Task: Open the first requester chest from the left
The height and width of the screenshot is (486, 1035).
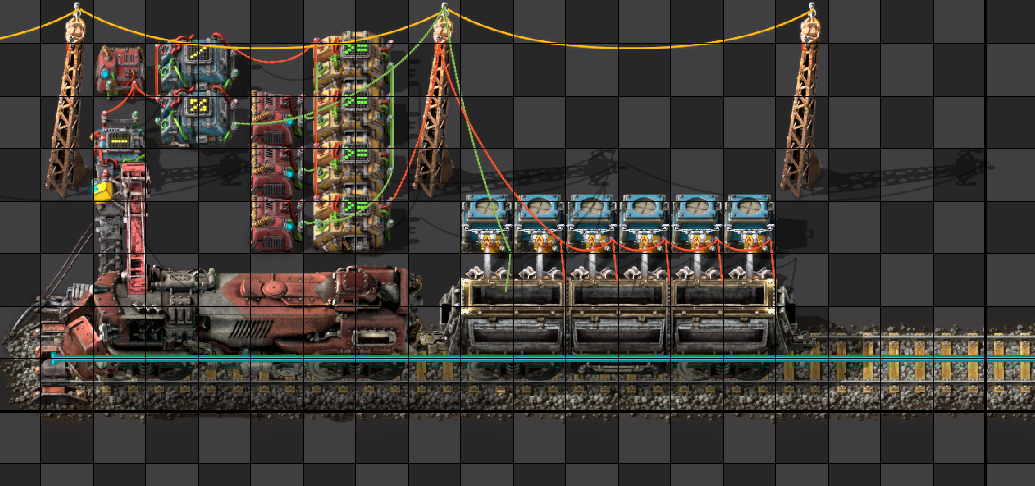Action: click(x=487, y=215)
